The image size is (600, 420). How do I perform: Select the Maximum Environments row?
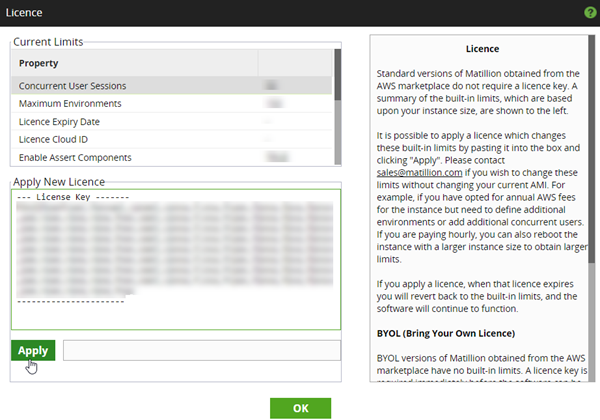point(171,104)
